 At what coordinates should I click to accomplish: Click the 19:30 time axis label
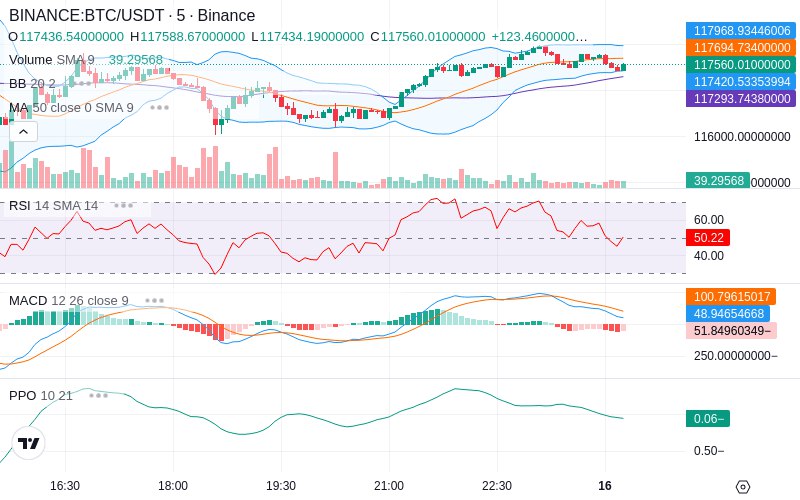[281, 486]
